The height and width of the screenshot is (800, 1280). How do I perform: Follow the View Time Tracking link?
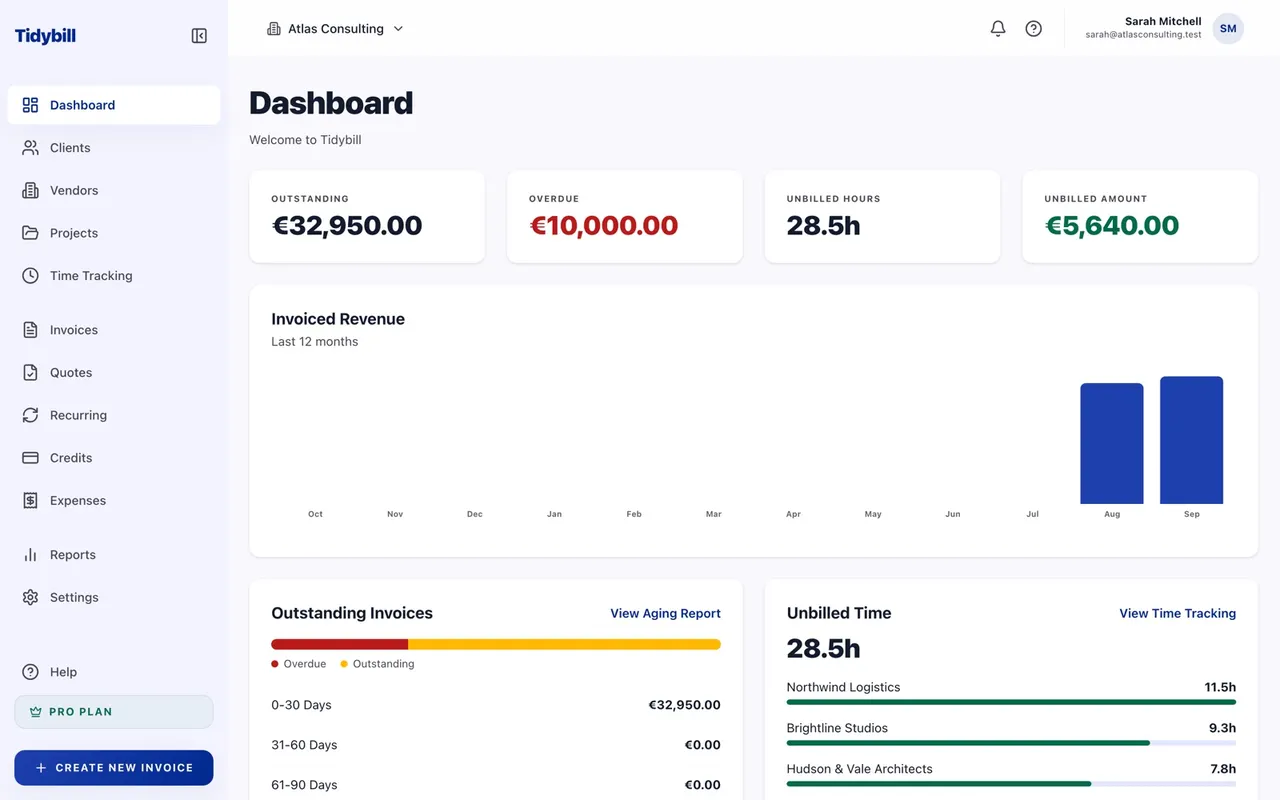(1177, 613)
